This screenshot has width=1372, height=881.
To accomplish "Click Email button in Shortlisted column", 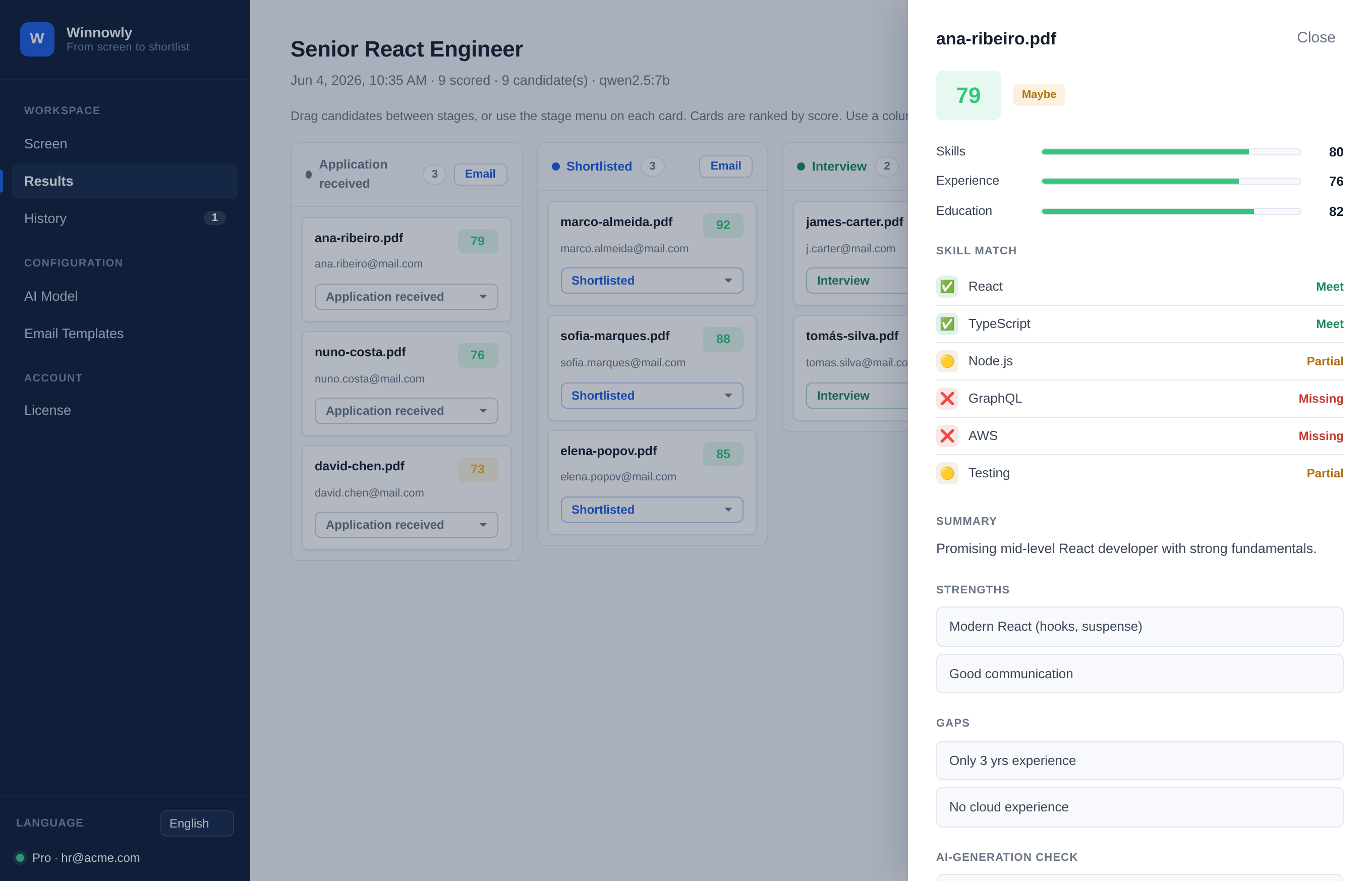I will coord(725,167).
